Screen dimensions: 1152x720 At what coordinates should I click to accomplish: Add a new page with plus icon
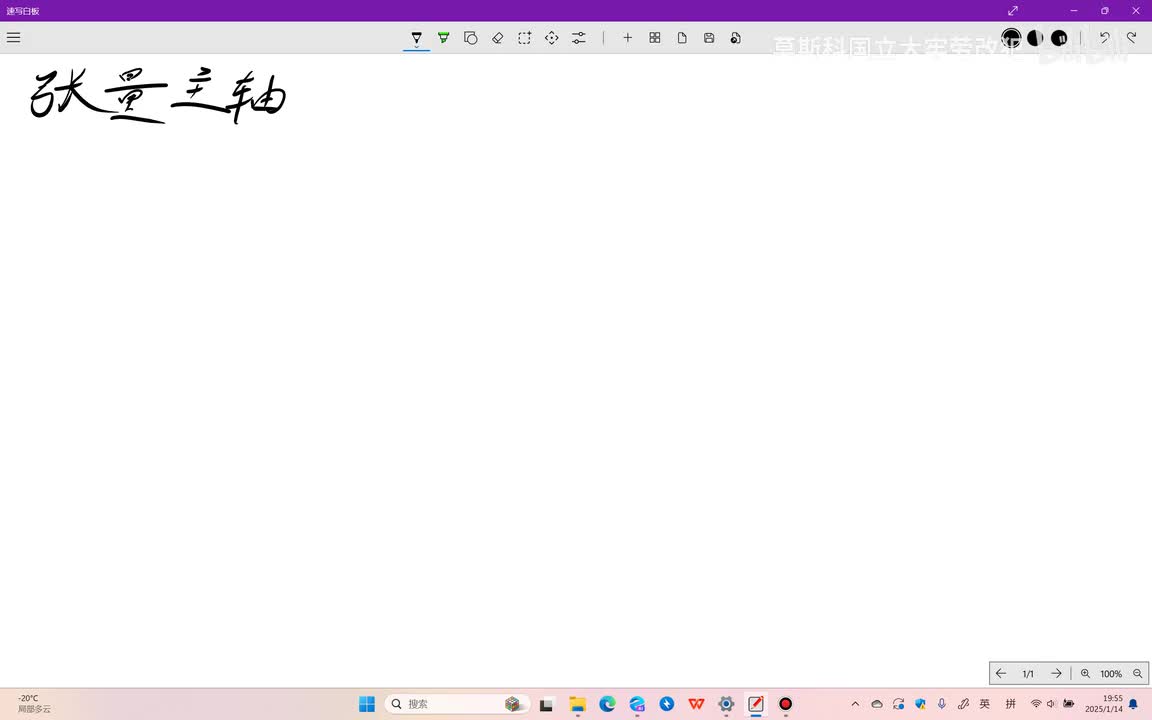(627, 37)
